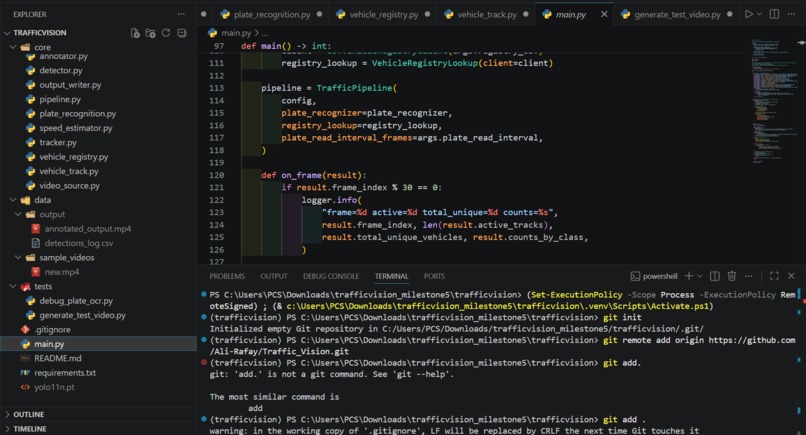
Task: Split the terminal panel
Action: click(x=715, y=276)
